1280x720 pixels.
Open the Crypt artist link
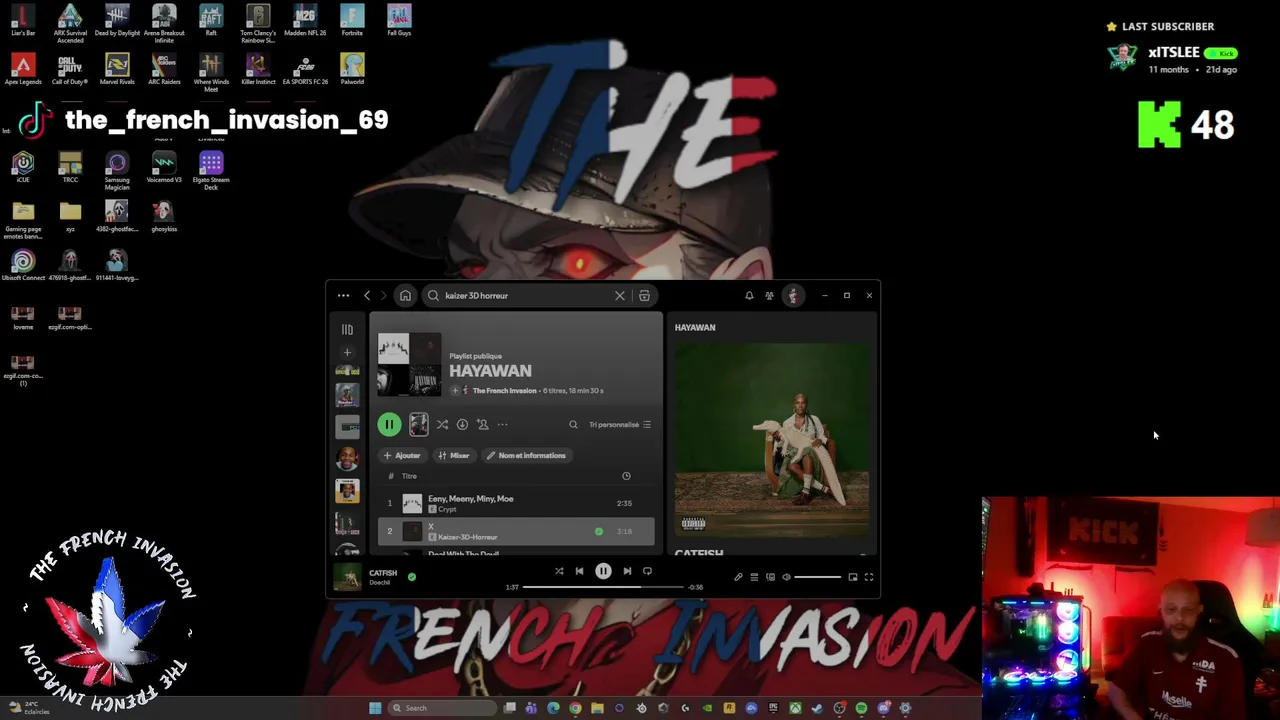[x=447, y=510]
